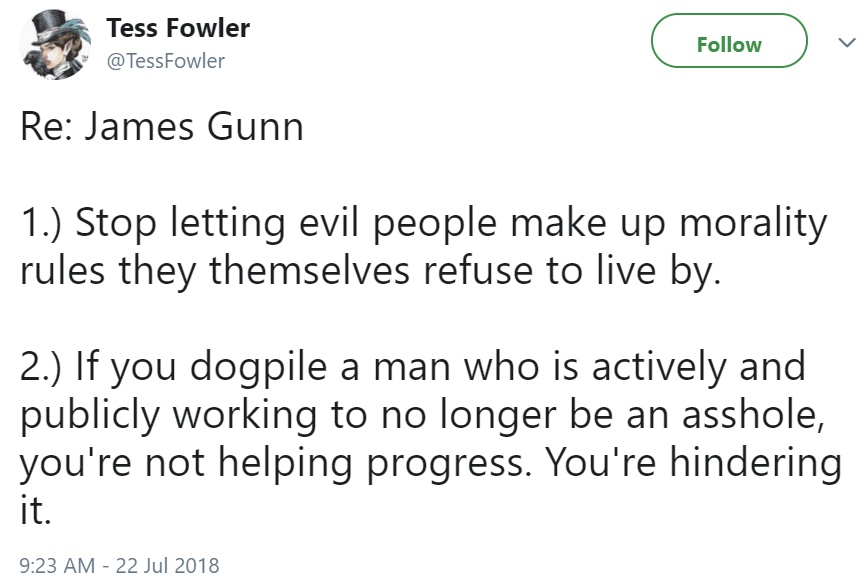Open Tess Fowler's profile avatar picture
This screenshot has width=868, height=582.
(55, 44)
